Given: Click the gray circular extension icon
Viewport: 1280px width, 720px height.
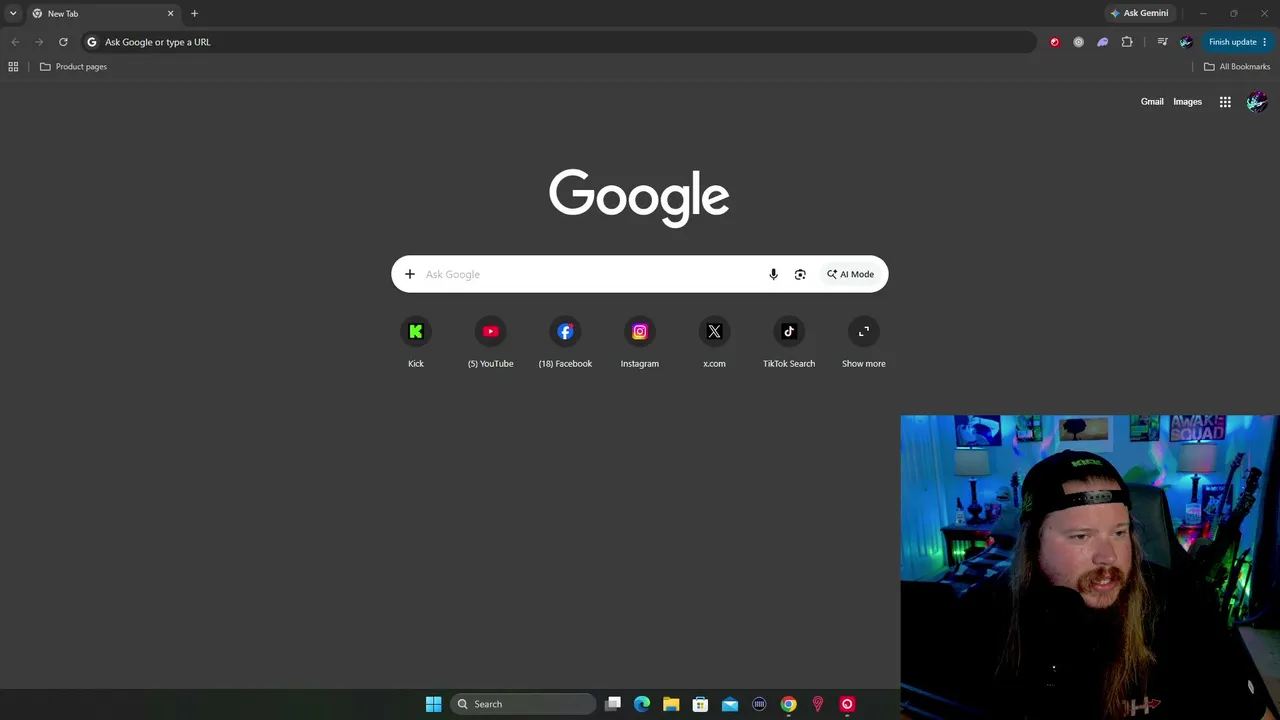Looking at the screenshot, I should (x=1078, y=42).
